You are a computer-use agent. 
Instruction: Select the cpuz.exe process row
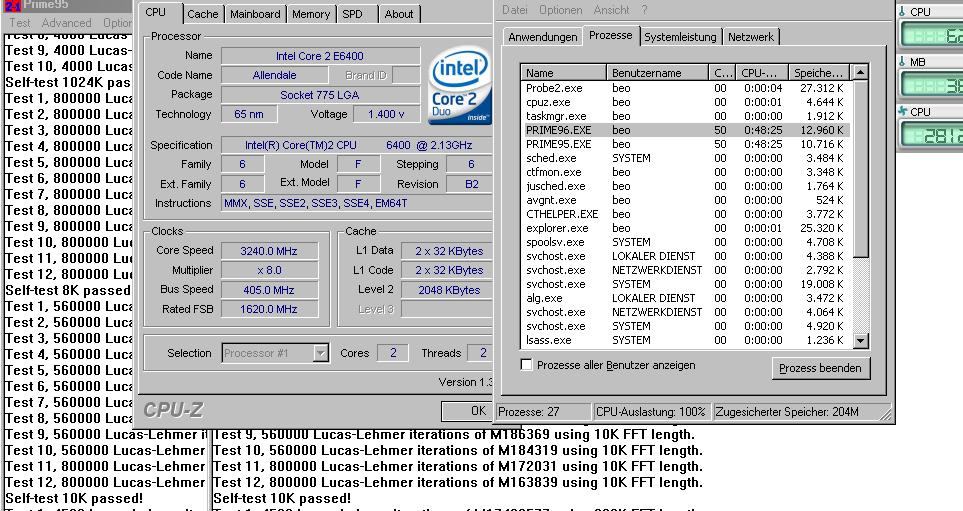coord(685,102)
